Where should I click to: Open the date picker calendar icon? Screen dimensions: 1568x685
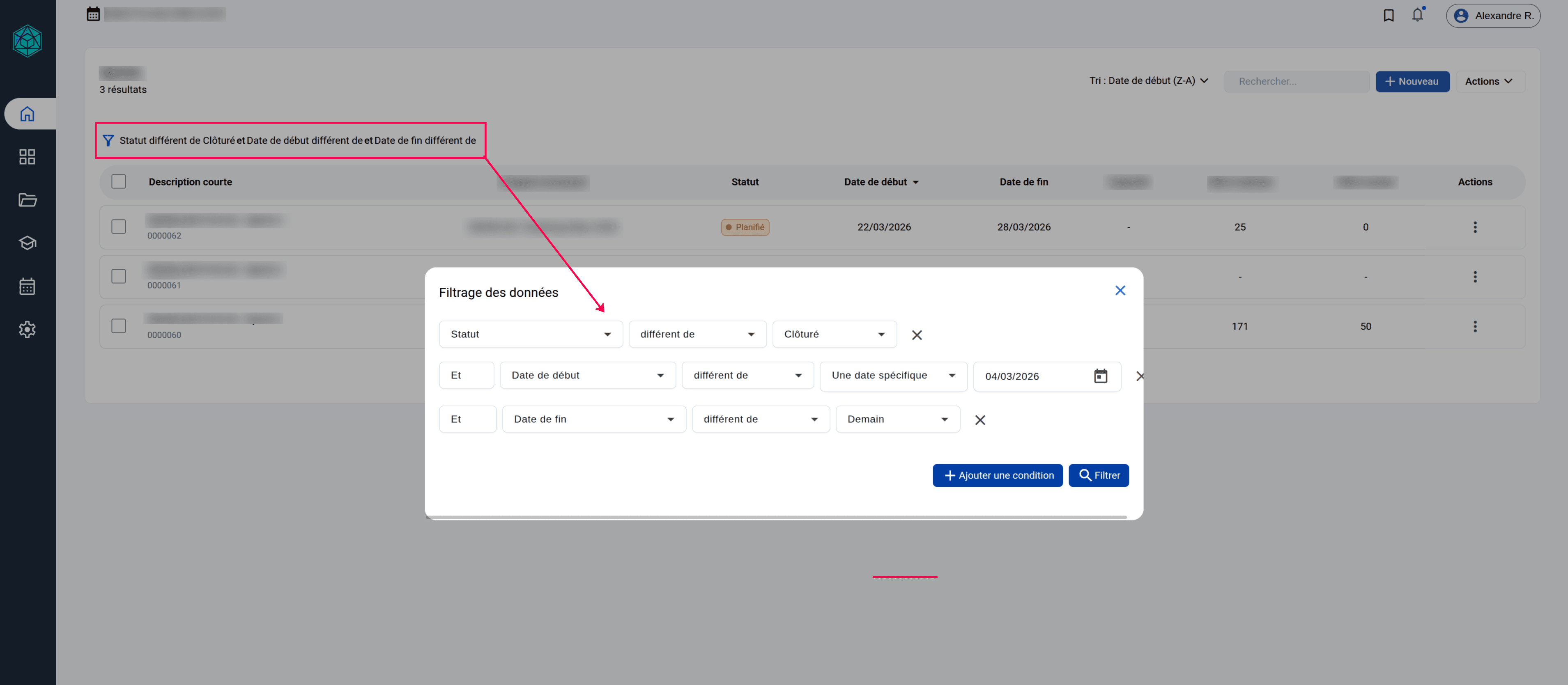pyautogui.click(x=1100, y=376)
